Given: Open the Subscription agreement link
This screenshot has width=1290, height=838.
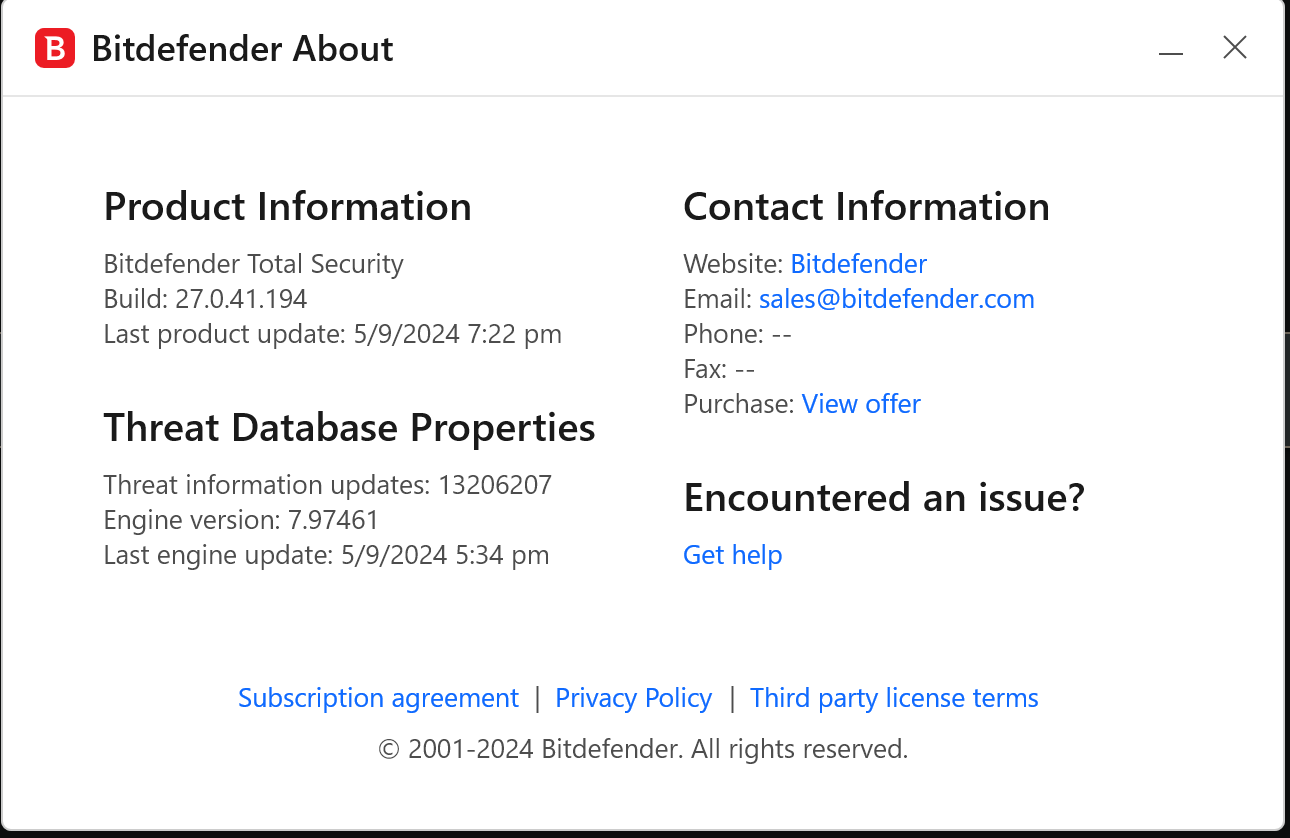Looking at the screenshot, I should click(x=378, y=698).
